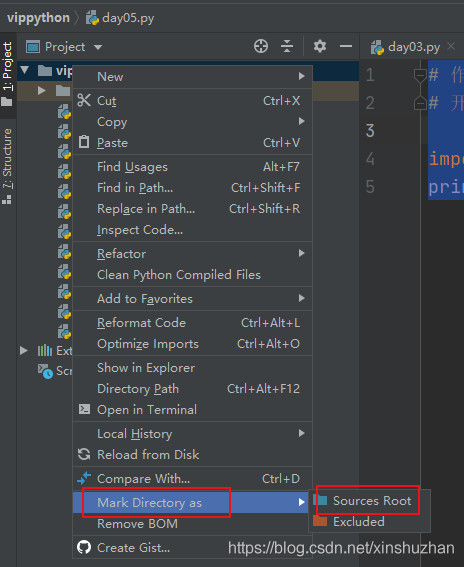464x567 pixels.
Task: Click the reload arrows icon beside Reload from Disk
Action: pyautogui.click(x=84, y=454)
